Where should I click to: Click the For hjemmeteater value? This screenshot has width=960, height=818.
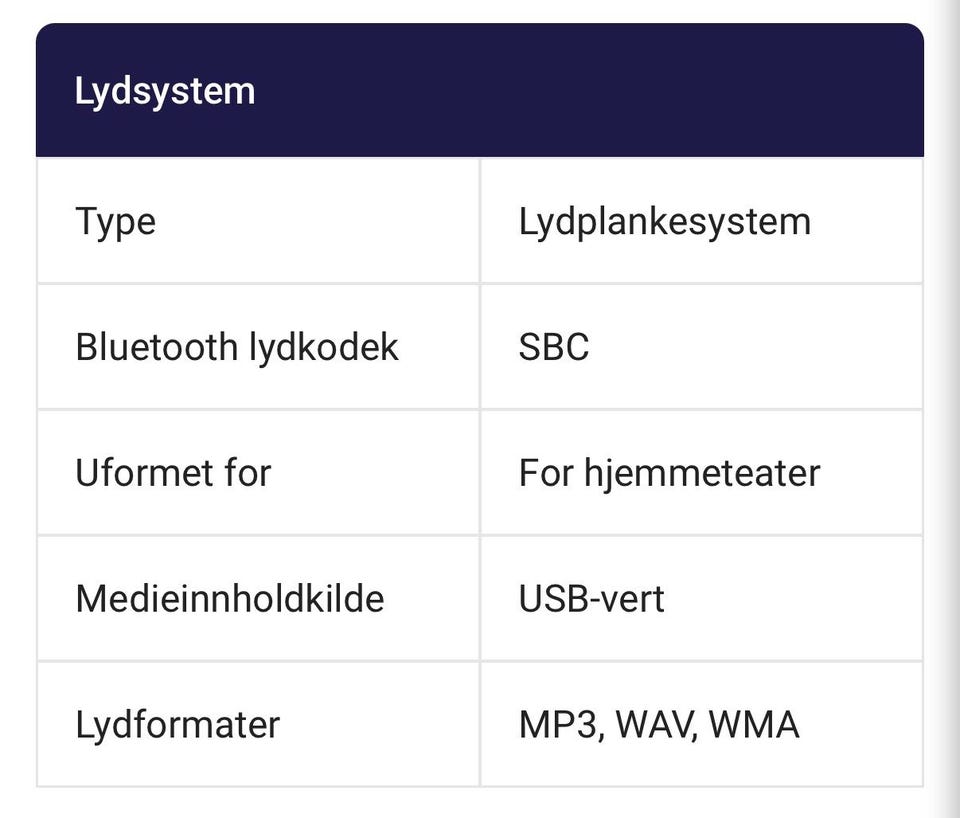tap(669, 473)
